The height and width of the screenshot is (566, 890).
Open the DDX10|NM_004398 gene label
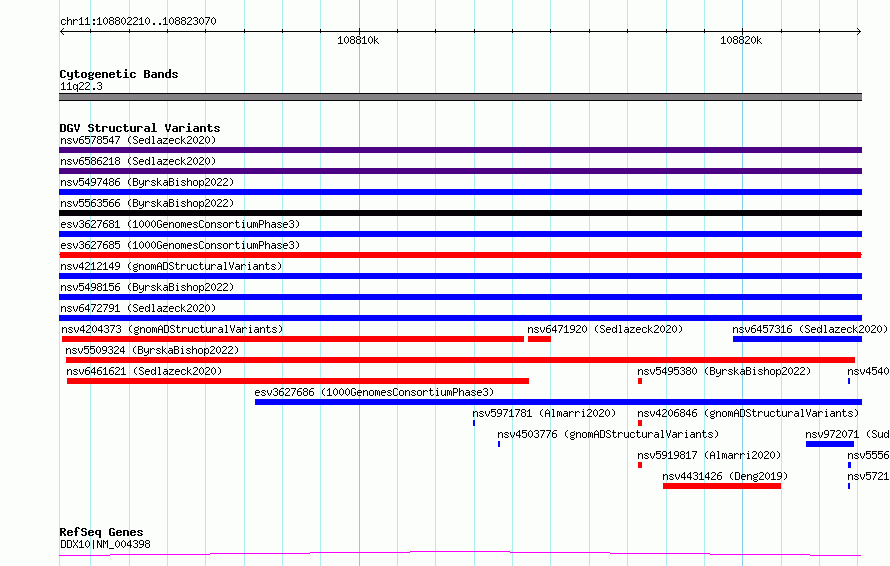[x=105, y=544]
